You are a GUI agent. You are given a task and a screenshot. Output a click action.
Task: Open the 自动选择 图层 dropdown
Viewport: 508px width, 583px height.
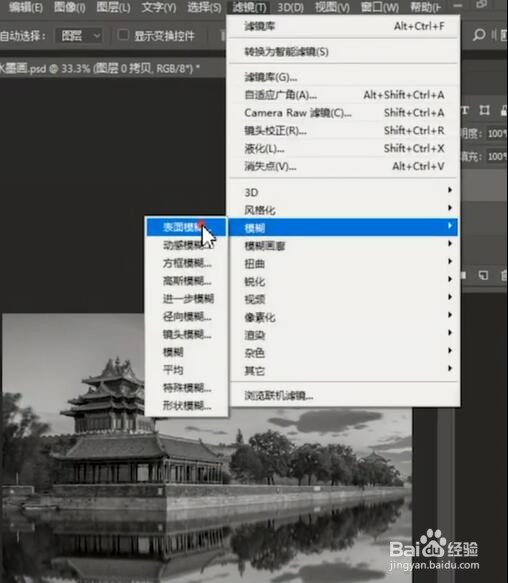click(x=78, y=36)
